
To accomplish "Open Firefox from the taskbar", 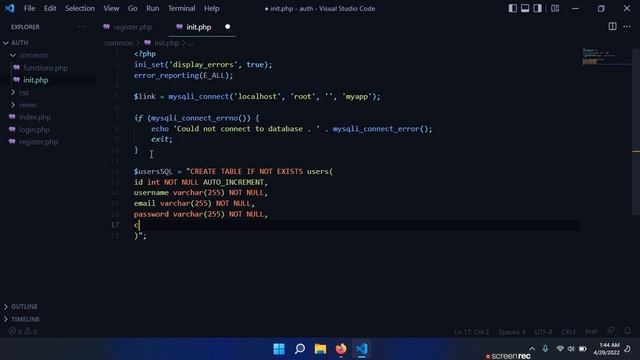I will (x=341, y=349).
